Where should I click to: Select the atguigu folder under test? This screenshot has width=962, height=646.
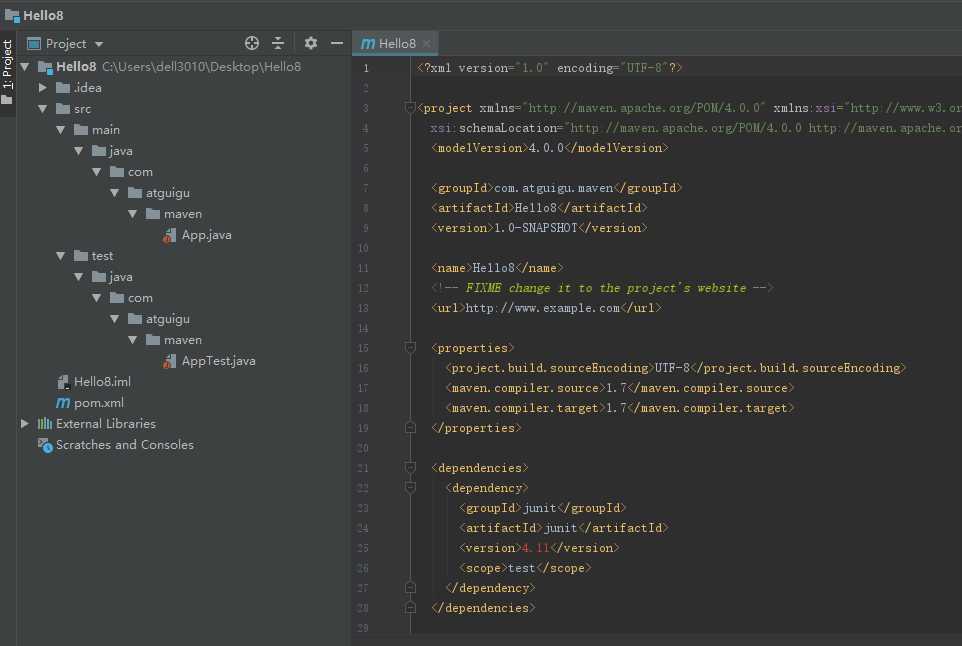pyautogui.click(x=167, y=319)
